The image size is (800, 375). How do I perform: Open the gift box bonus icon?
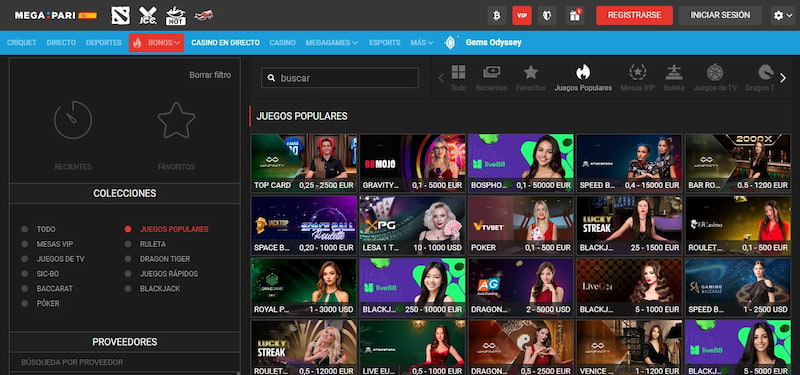point(575,15)
